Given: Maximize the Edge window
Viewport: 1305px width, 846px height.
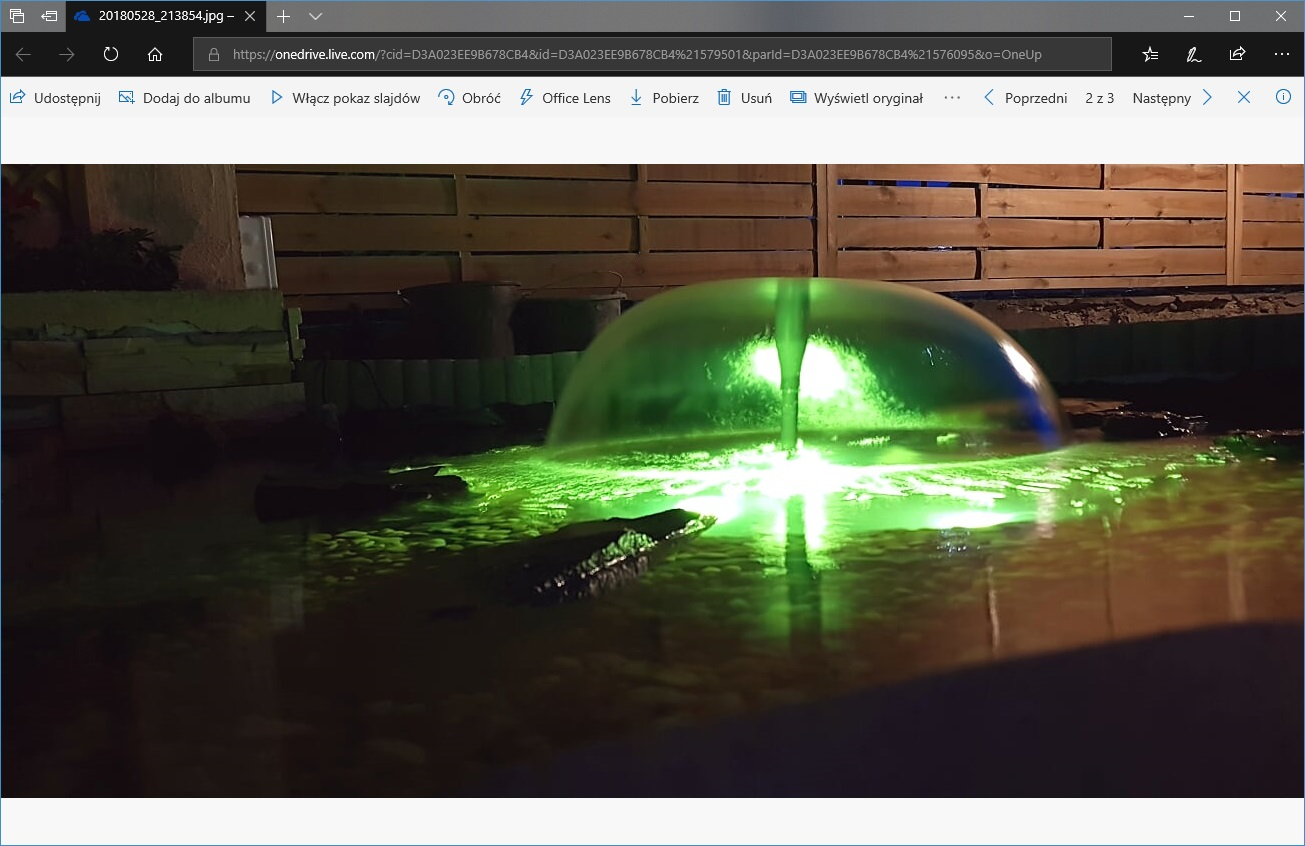Looking at the screenshot, I should pyautogui.click(x=1235, y=16).
